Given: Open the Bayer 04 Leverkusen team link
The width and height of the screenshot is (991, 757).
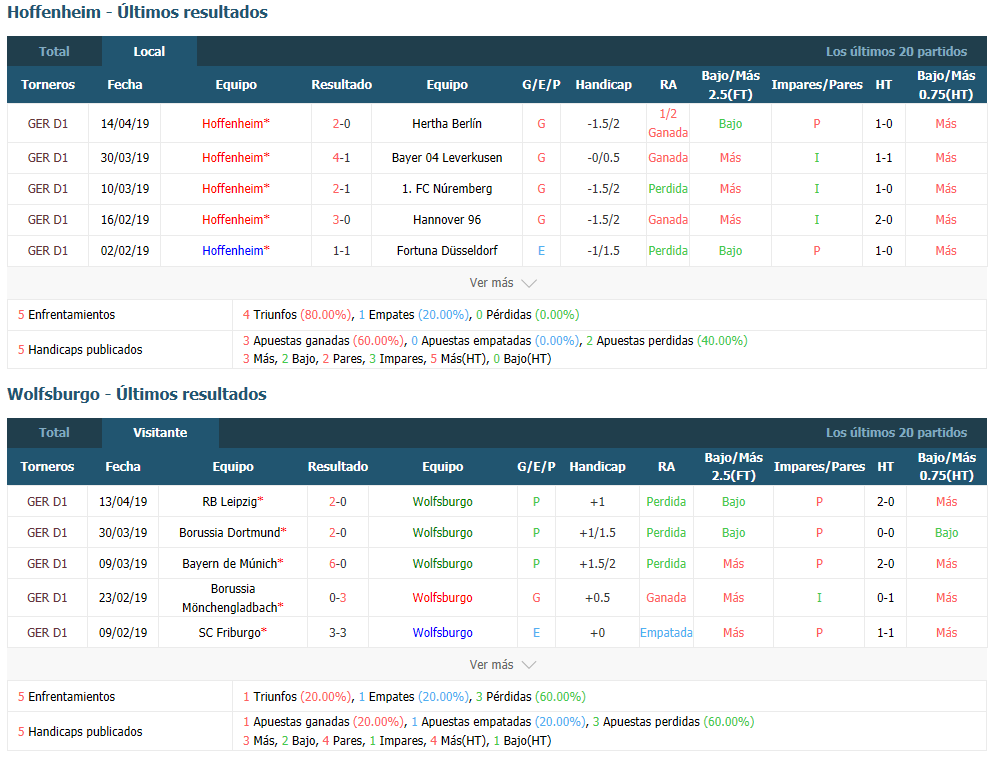Looking at the screenshot, I should tap(447, 158).
